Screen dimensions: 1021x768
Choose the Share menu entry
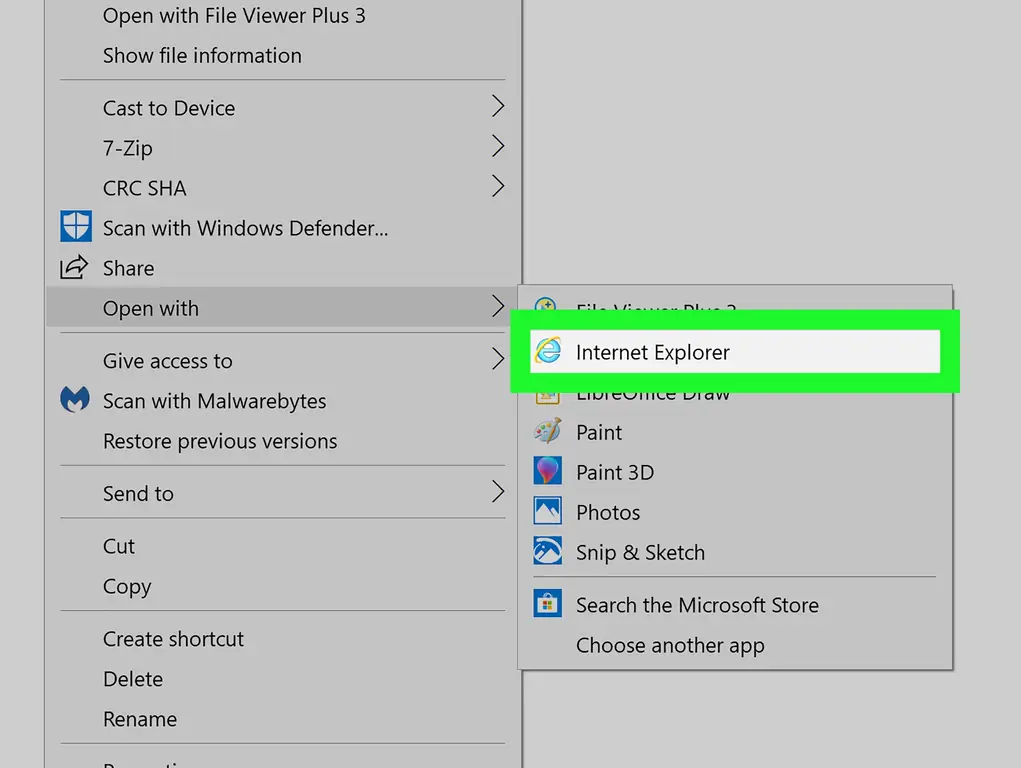point(283,268)
